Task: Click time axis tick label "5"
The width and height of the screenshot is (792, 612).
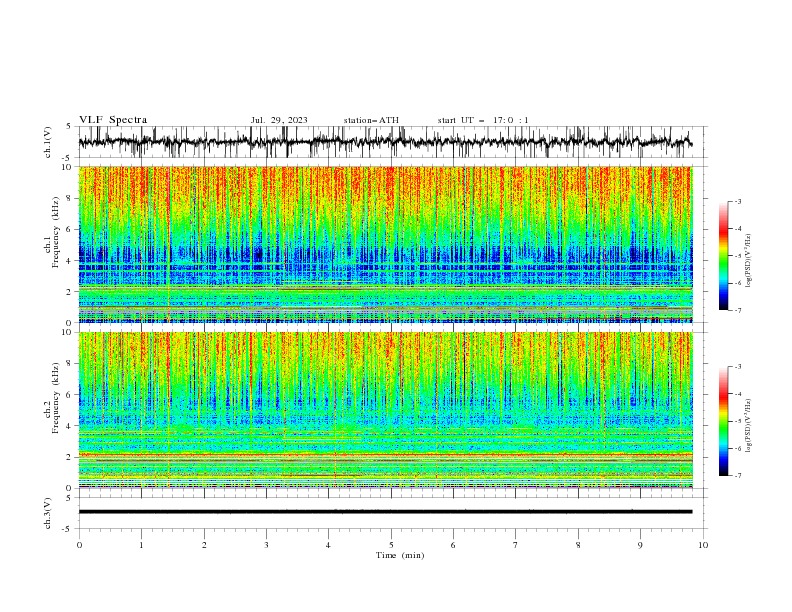Action: click(x=391, y=545)
